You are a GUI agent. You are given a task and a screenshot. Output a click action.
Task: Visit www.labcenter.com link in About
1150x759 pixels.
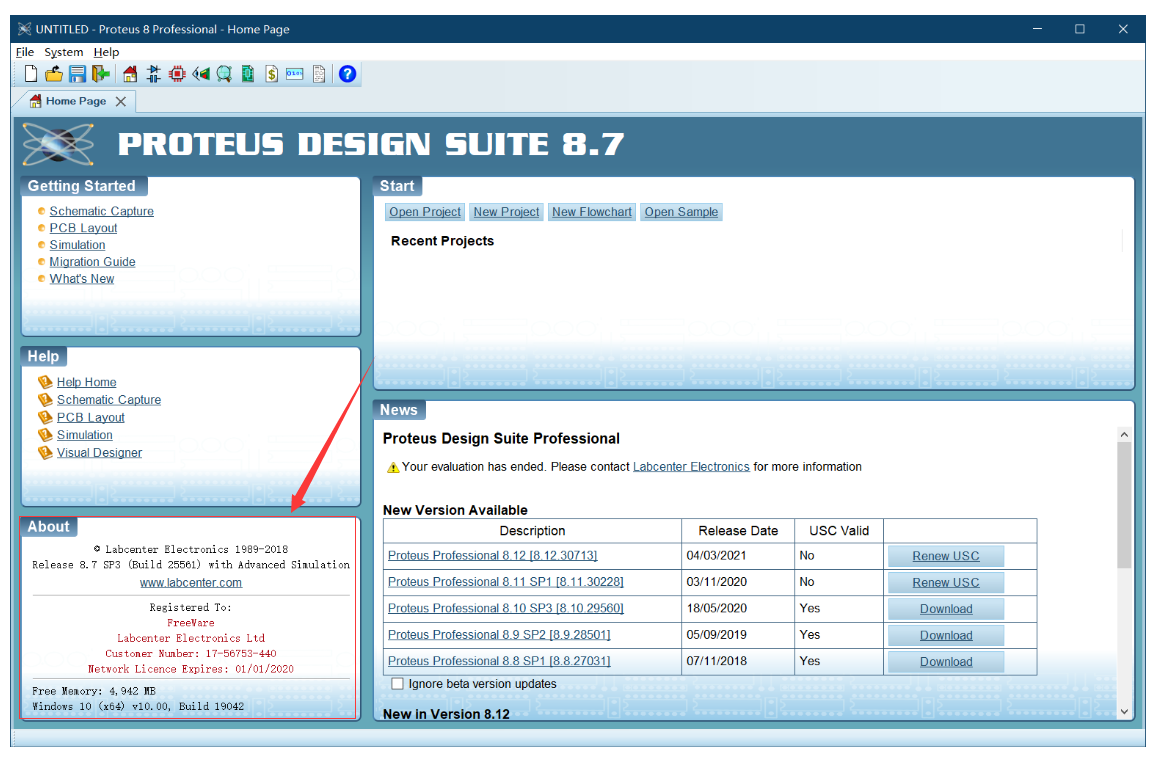tap(191, 582)
